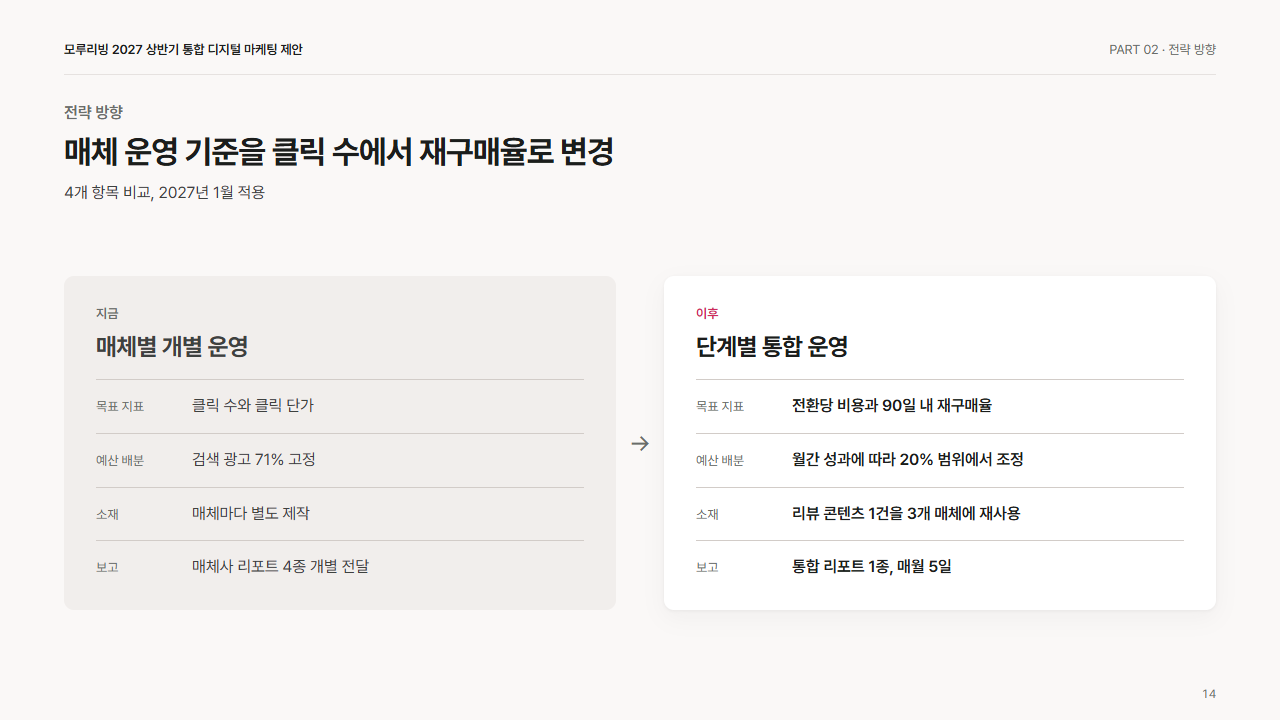
Task: Select the '단계별 통합 운영' card heading
Action: [x=772, y=347]
